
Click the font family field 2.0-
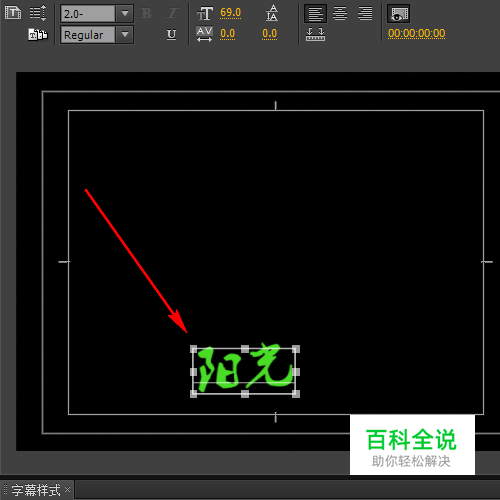(x=88, y=14)
